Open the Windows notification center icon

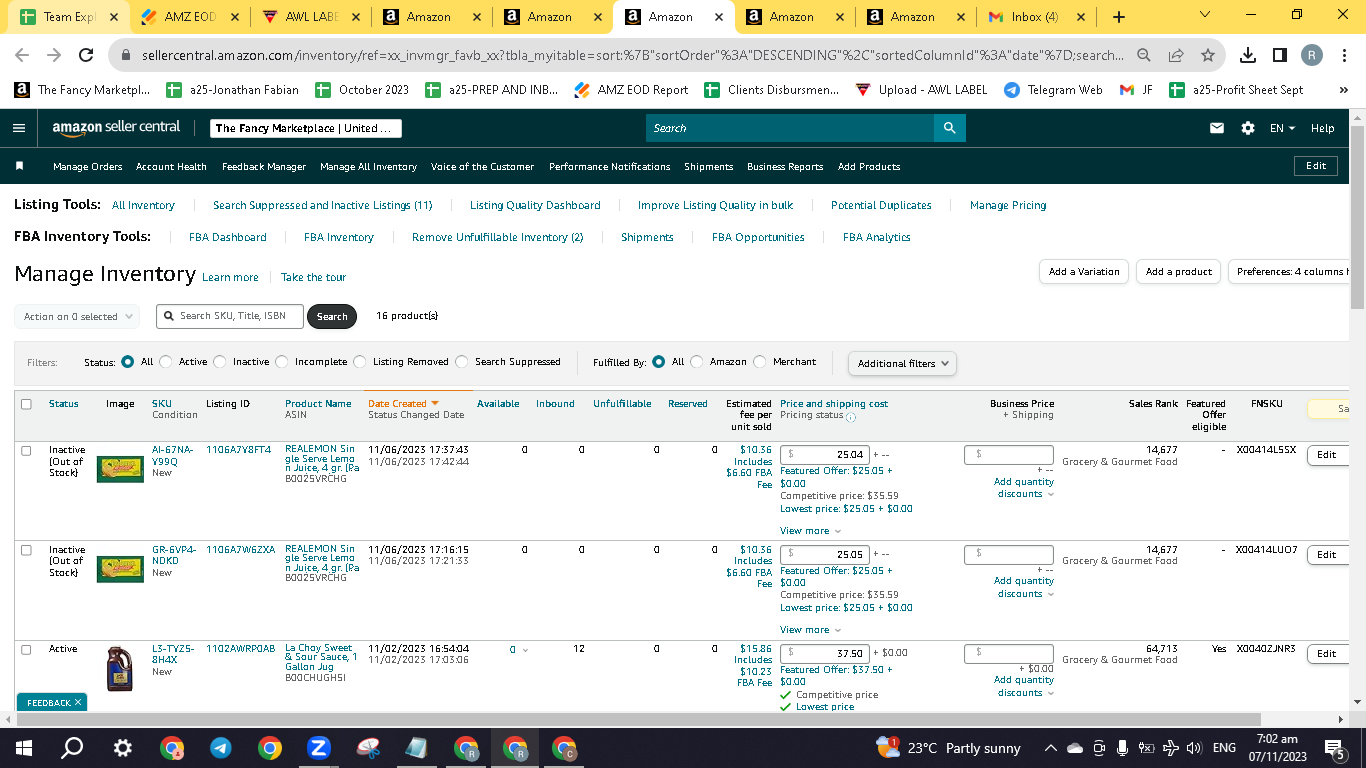tap(1334, 748)
